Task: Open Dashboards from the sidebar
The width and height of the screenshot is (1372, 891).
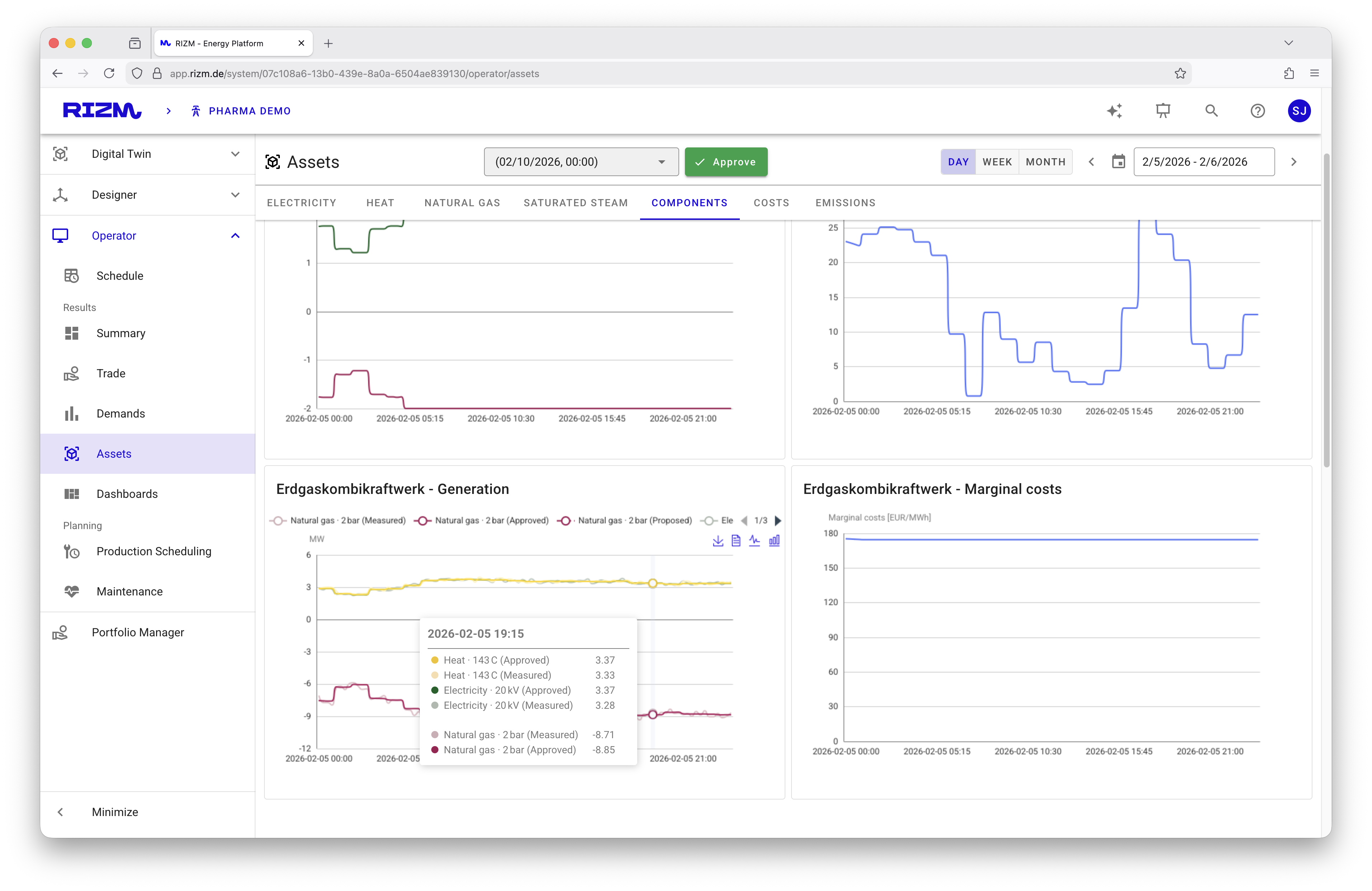Action: [x=147, y=494]
